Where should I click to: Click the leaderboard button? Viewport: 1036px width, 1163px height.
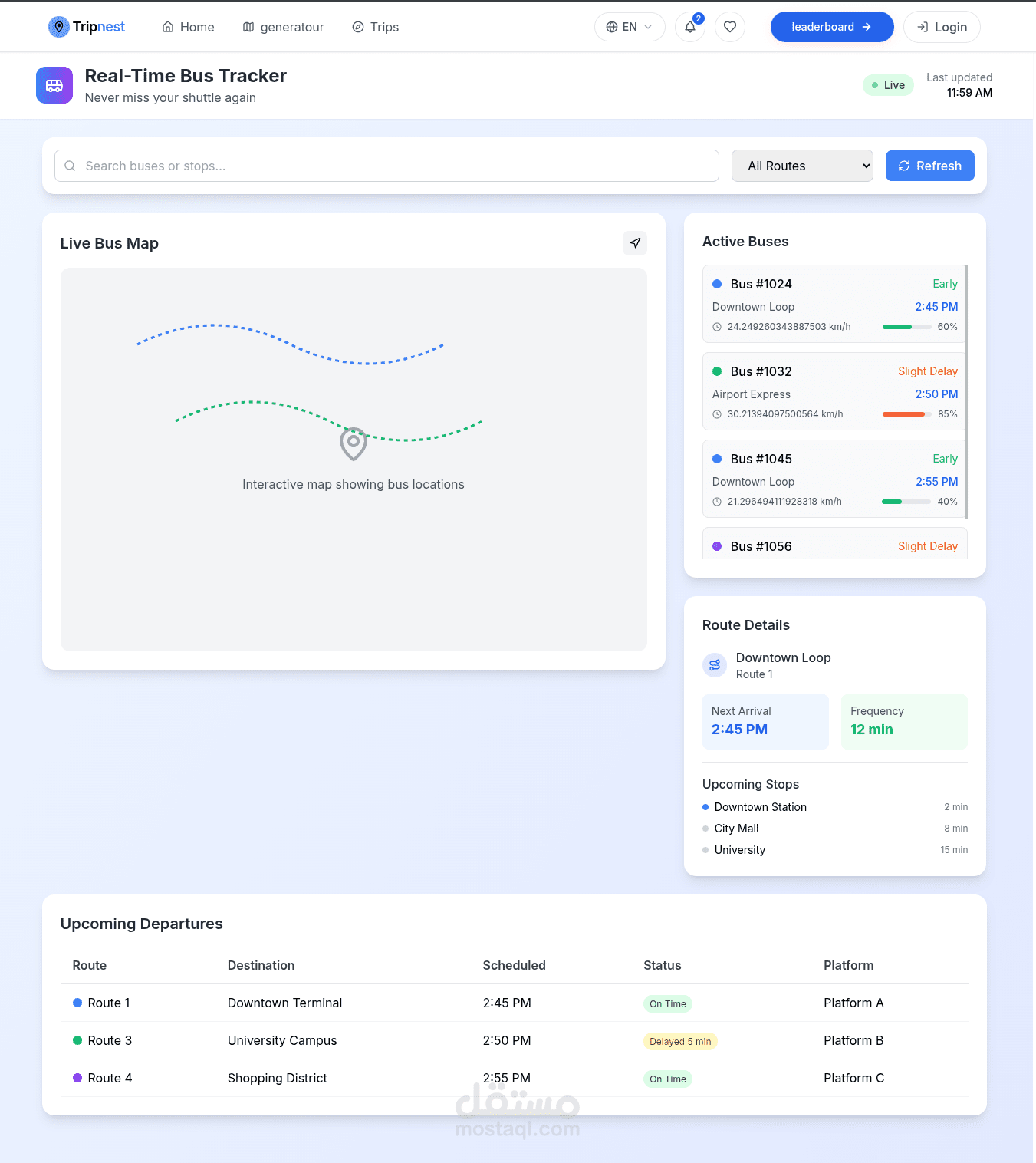tap(832, 27)
